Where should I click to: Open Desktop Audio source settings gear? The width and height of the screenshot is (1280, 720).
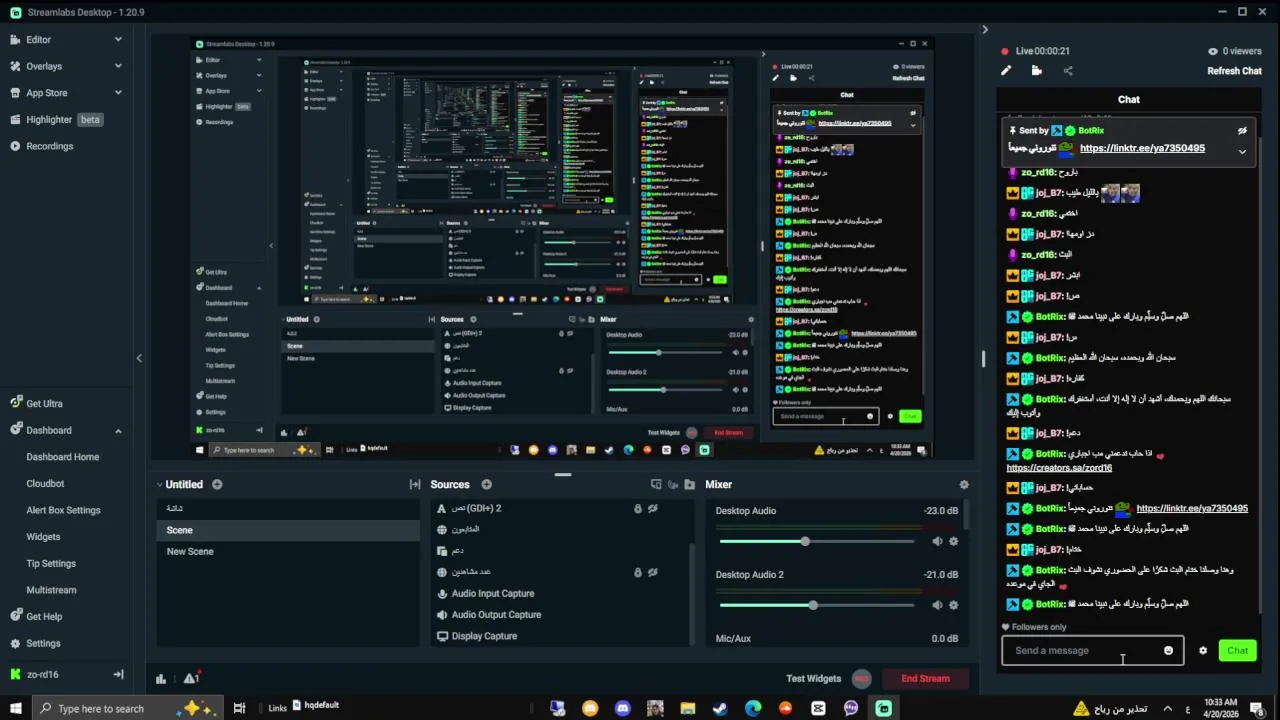pos(953,542)
